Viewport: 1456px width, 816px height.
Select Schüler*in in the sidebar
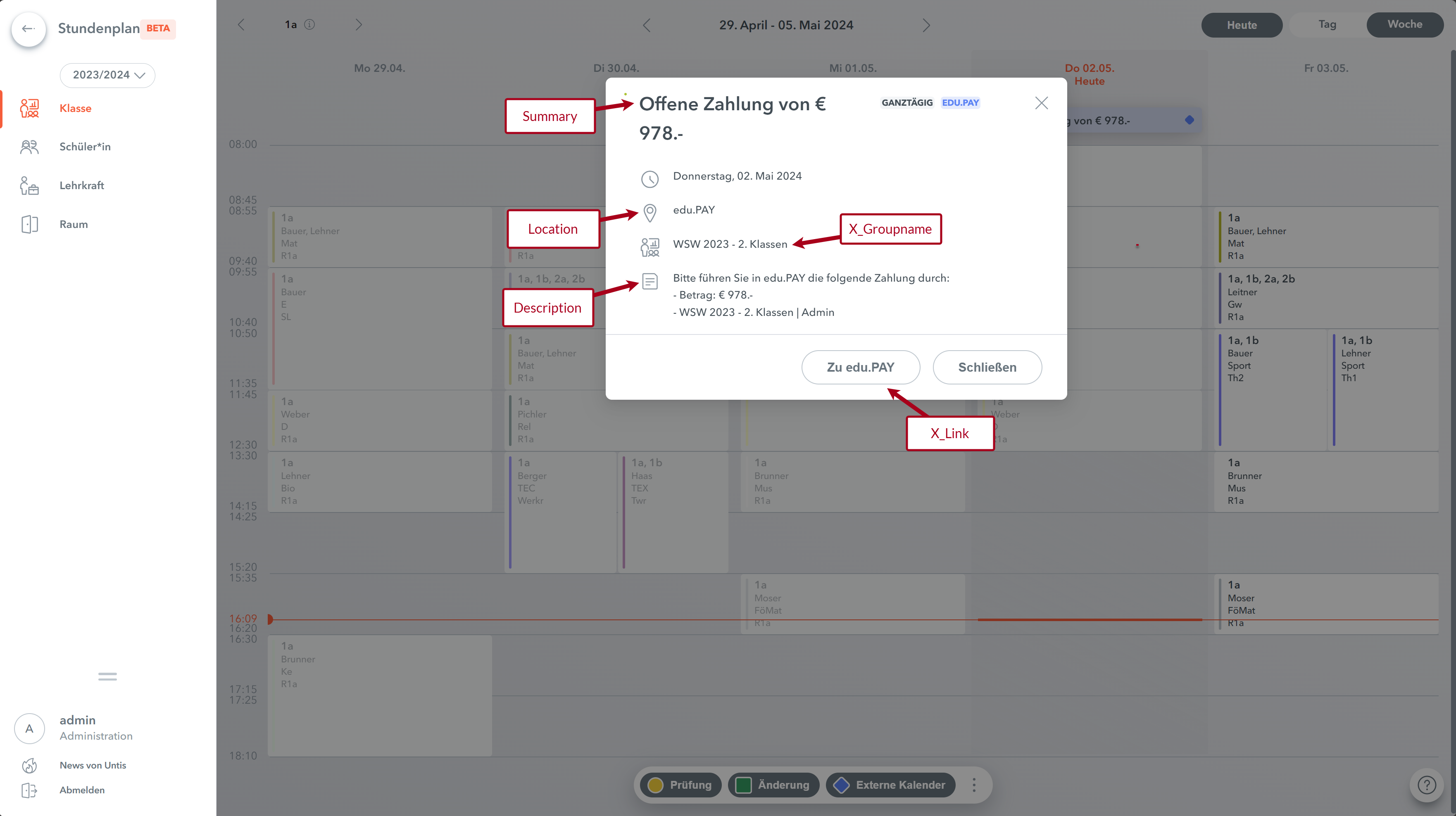[85, 147]
